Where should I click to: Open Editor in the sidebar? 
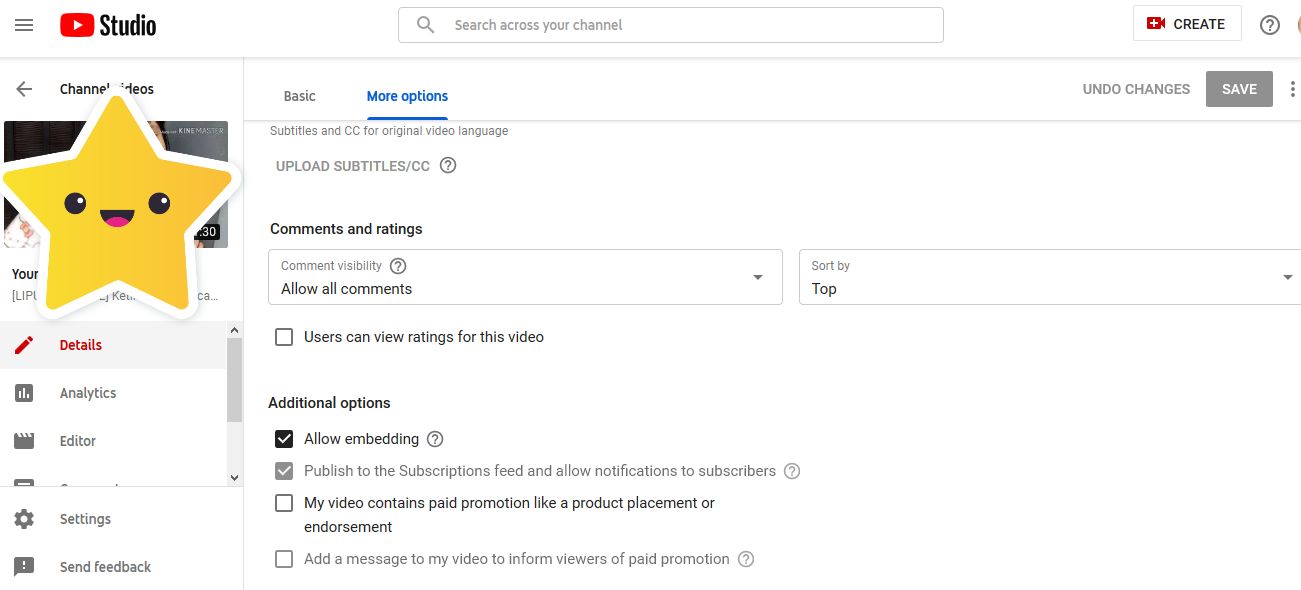[114, 441]
